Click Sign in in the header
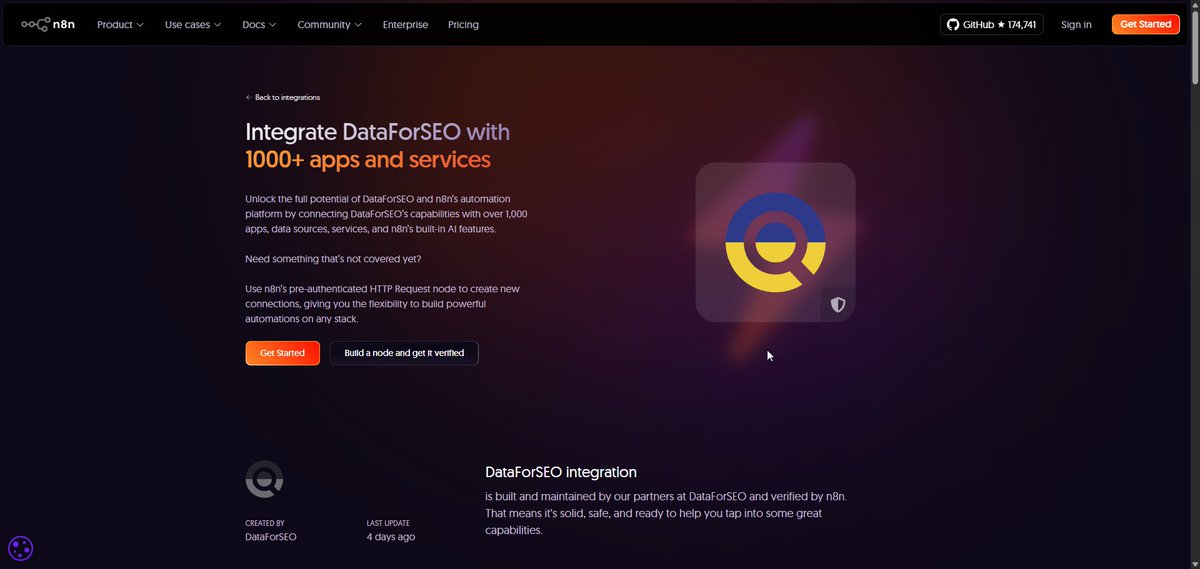This screenshot has height=569, width=1200. 1076,24
